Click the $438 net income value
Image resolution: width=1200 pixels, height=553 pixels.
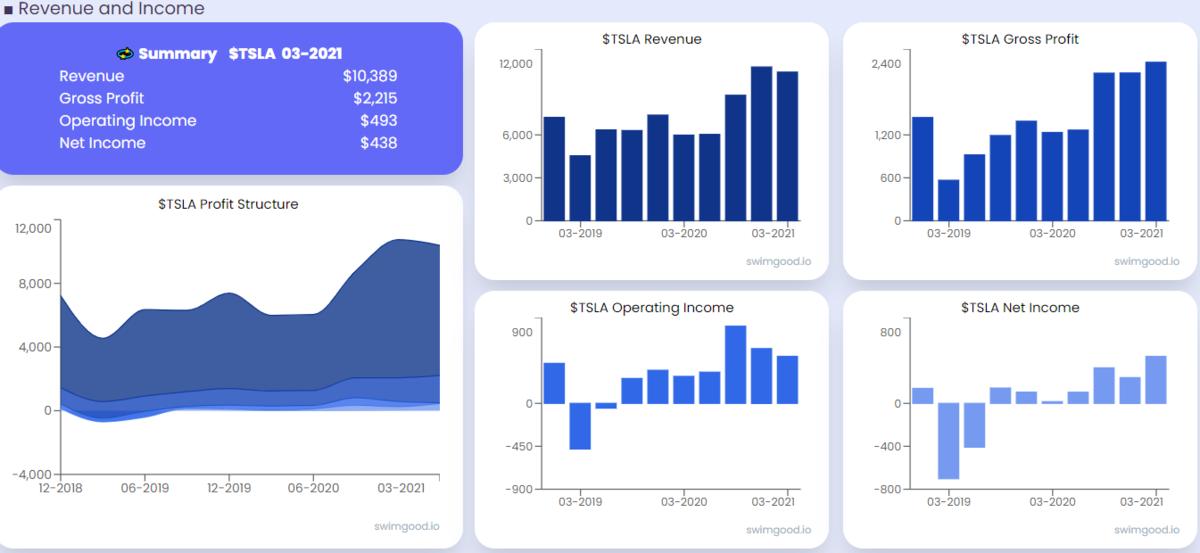pos(379,142)
